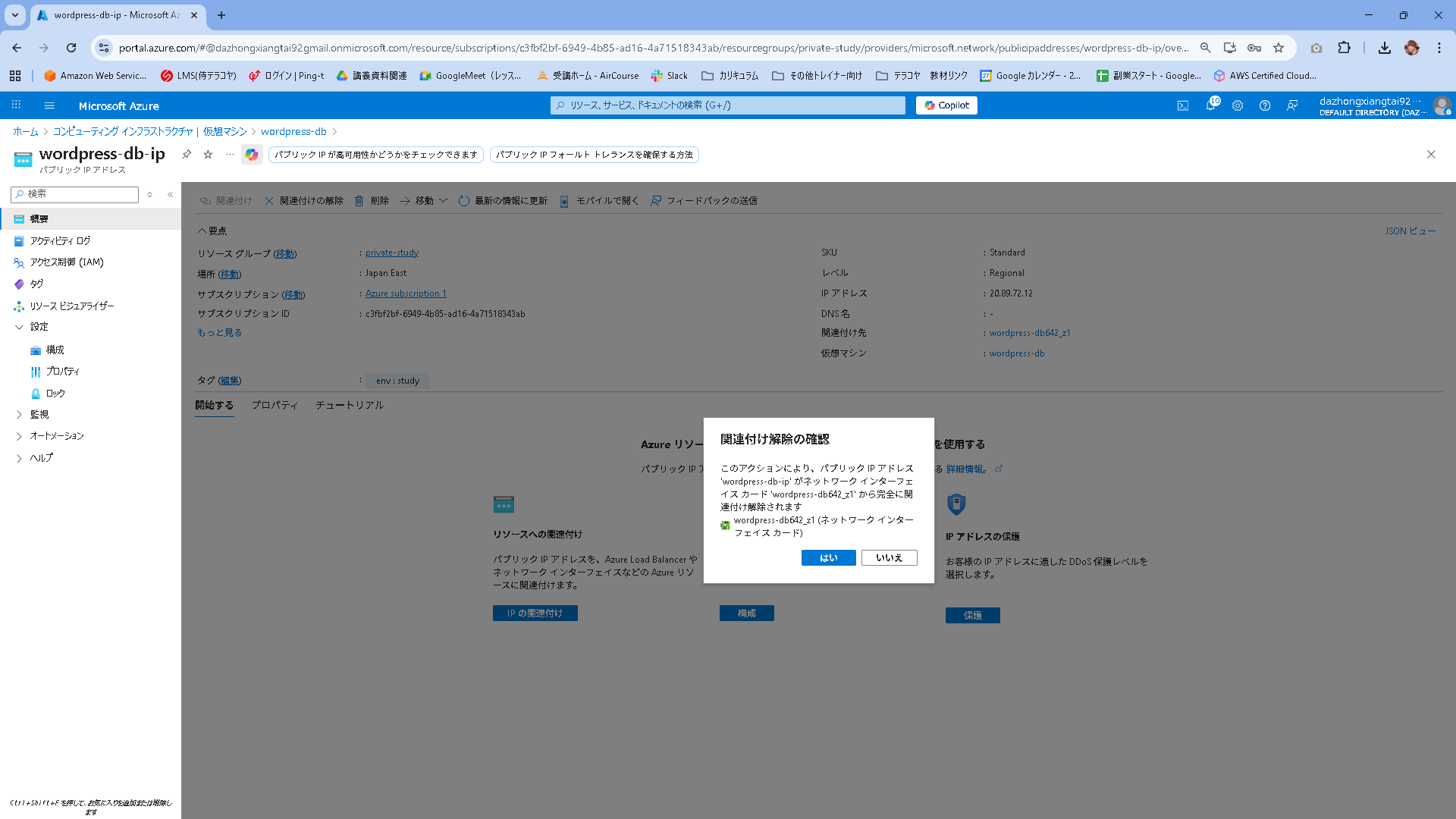1456x819 pixels.
Task: Click the Copilot button
Action: [x=946, y=105]
